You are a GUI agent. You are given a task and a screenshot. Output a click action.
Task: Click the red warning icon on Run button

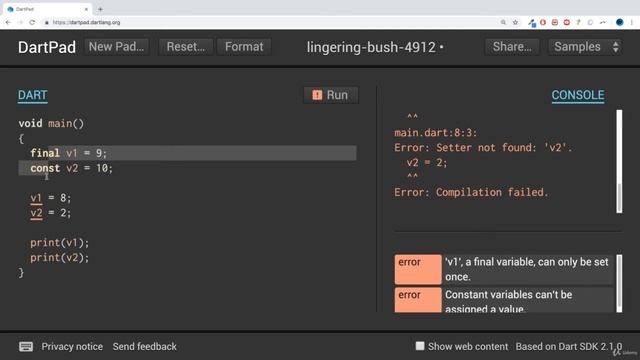tap(317, 95)
